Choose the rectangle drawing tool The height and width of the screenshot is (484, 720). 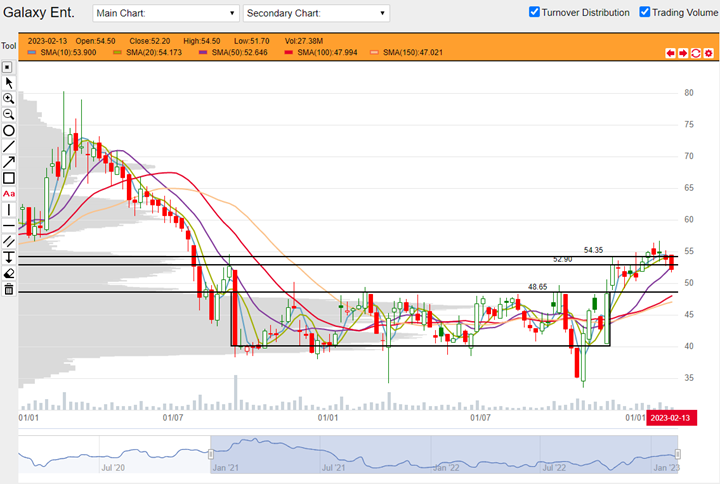(9, 178)
